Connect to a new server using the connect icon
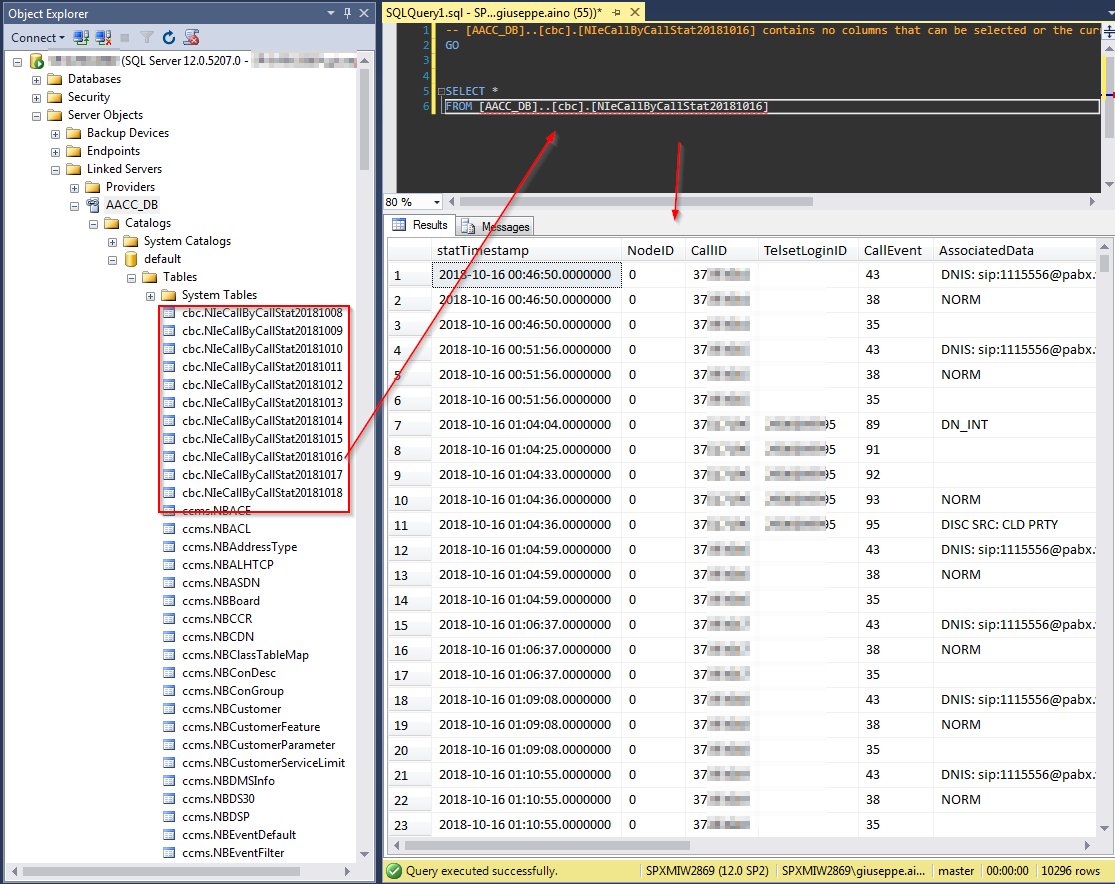The image size is (1115, 884). point(79,36)
